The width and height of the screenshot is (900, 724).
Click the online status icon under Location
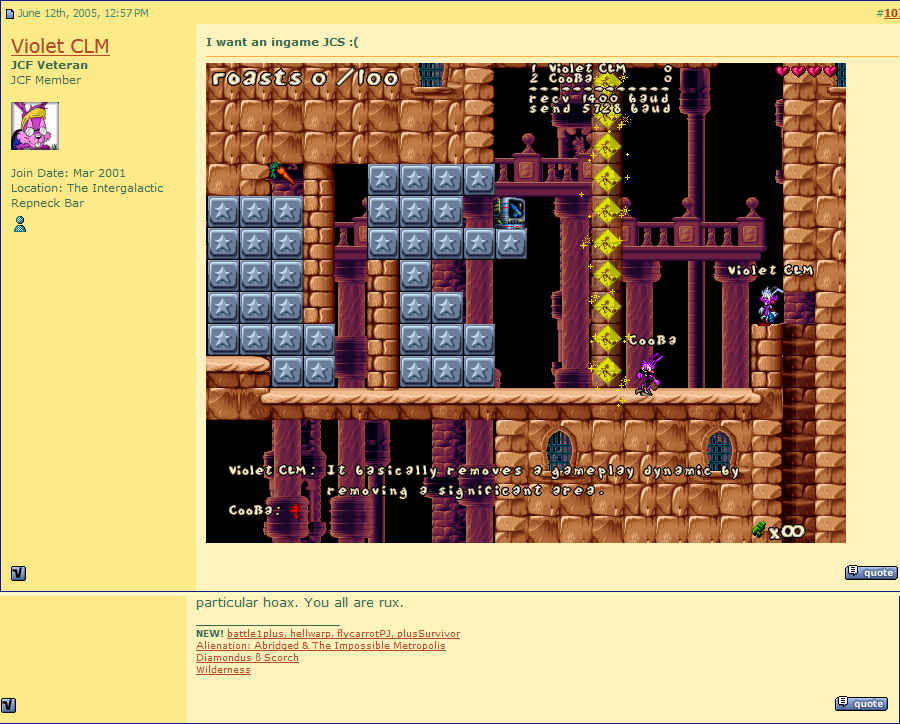pyautogui.click(x=20, y=224)
